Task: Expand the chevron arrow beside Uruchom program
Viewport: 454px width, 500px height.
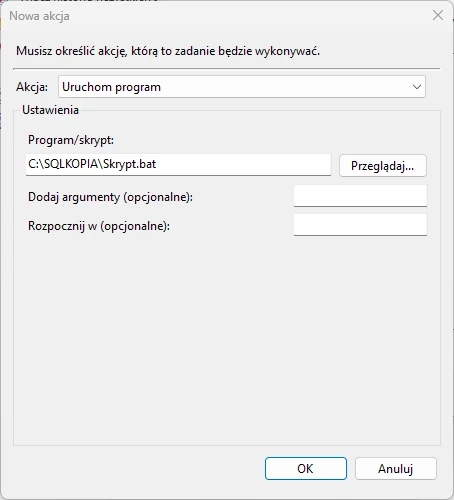Action: [416, 87]
